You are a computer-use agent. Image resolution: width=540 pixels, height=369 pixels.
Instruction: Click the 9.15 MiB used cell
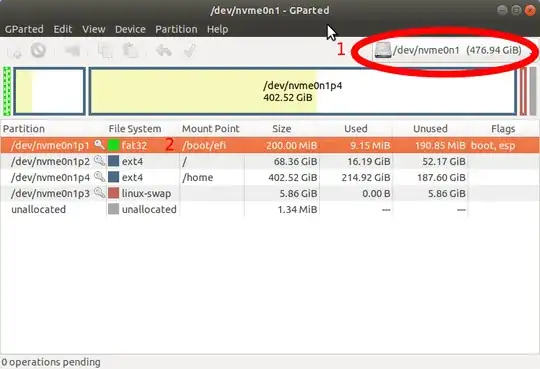click(x=370, y=145)
